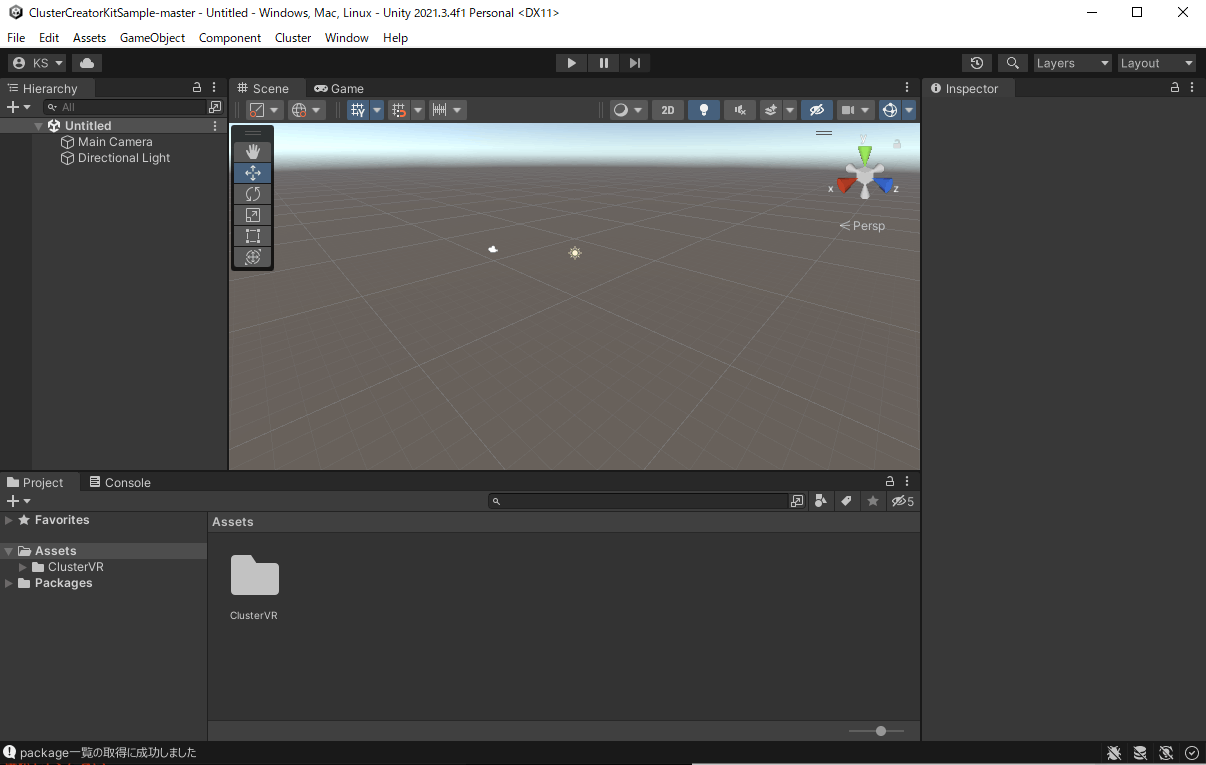The image size is (1206, 765).
Task: Toggle scene gizmos button
Action: (x=890, y=110)
